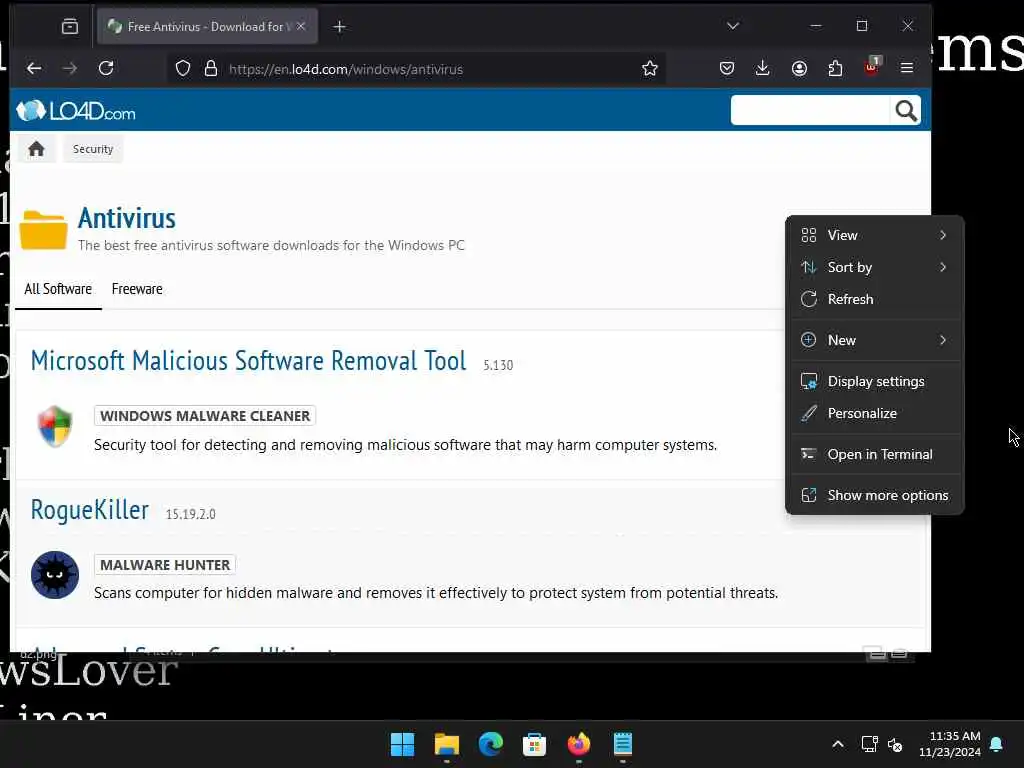Reload the page in Firefox
Viewport: 1024px width, 768px height.
pos(106,68)
